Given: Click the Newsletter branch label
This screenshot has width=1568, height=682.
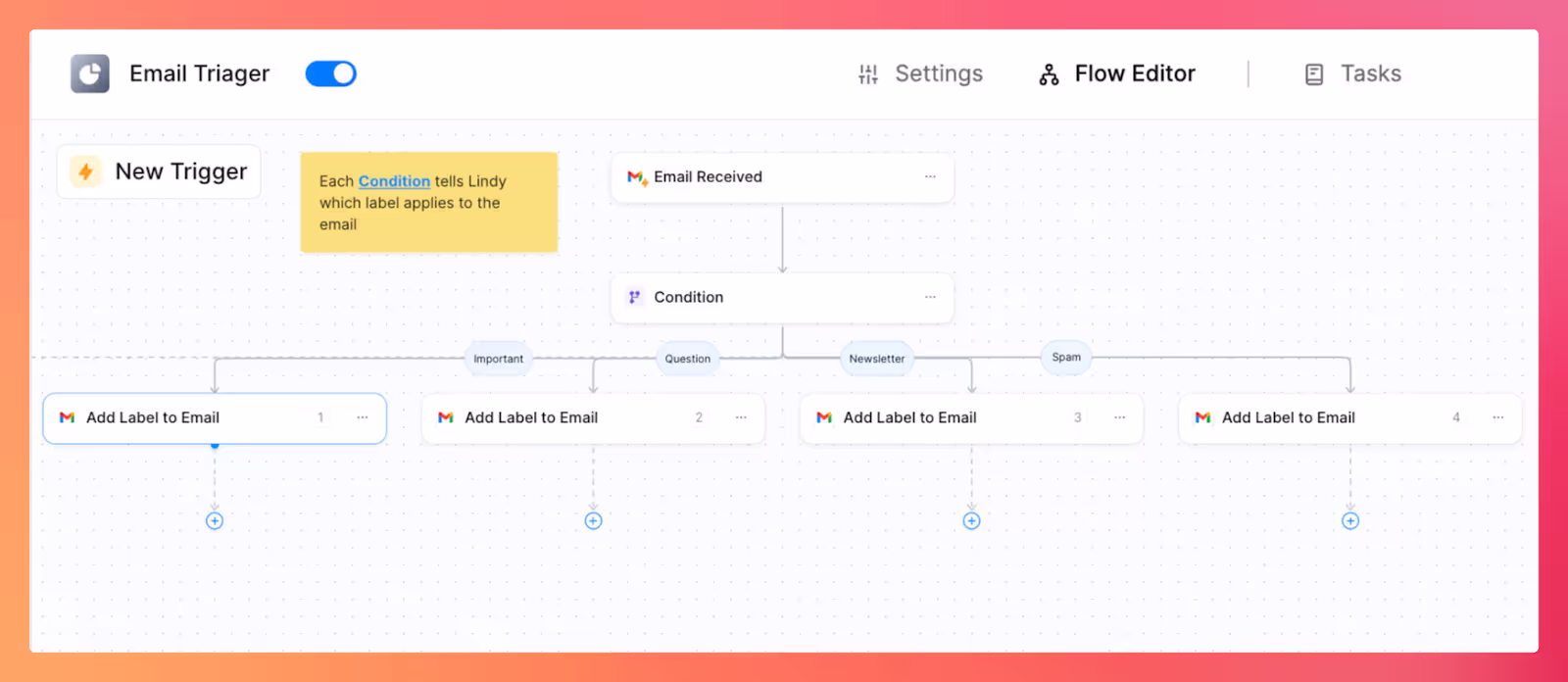Looking at the screenshot, I should pyautogui.click(x=877, y=359).
